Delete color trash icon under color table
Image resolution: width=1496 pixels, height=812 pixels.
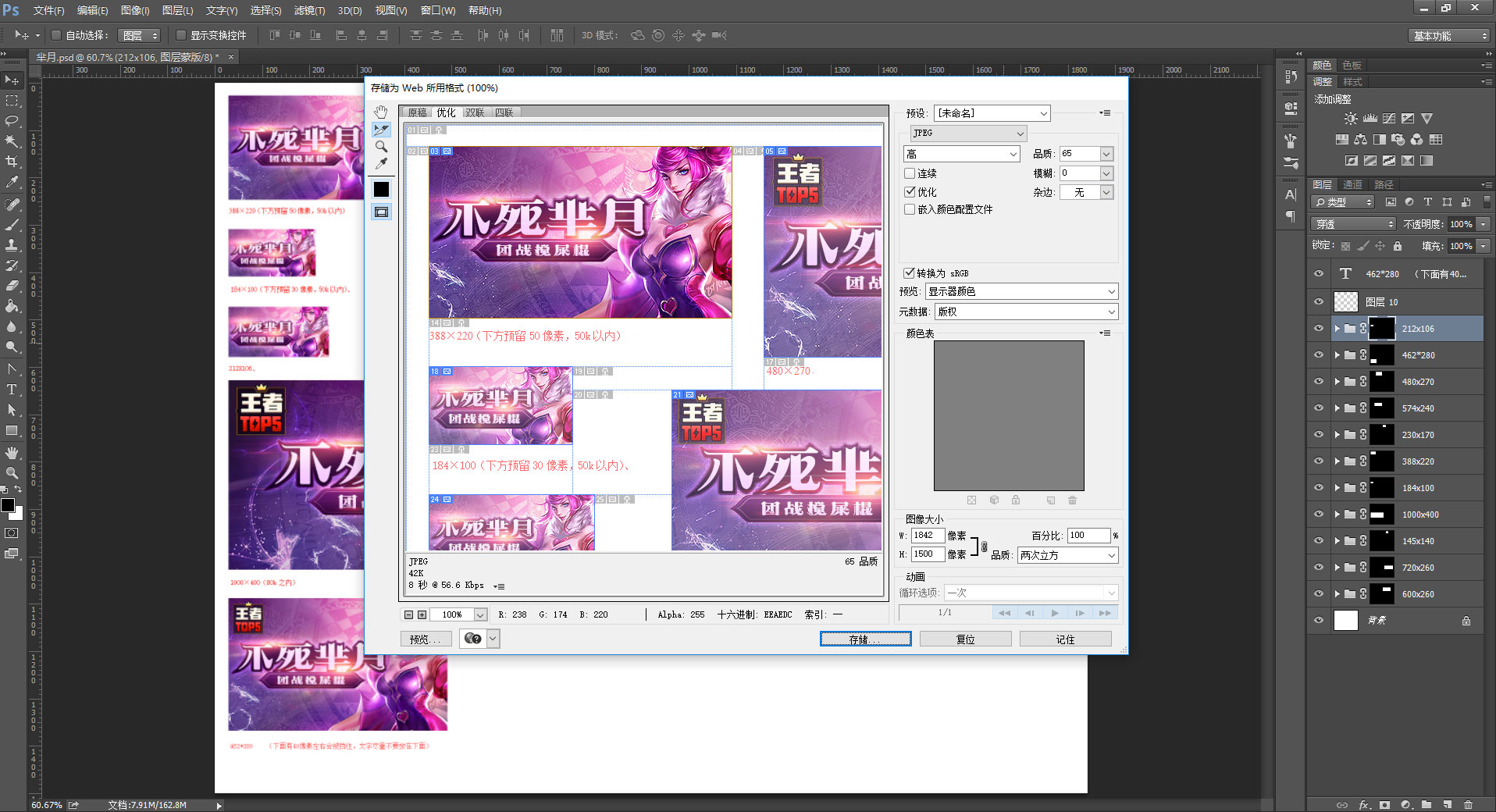click(x=1072, y=500)
